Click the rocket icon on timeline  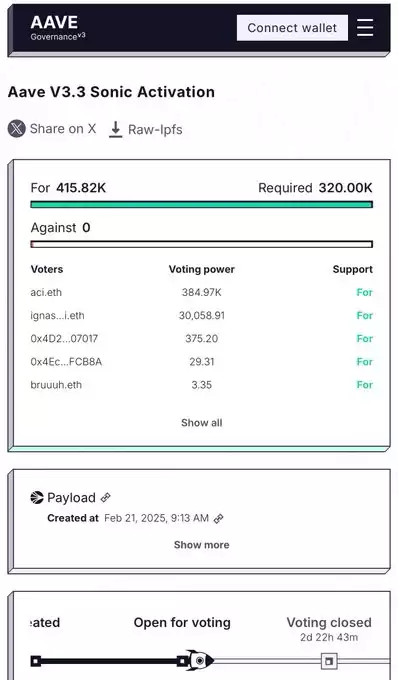199,661
